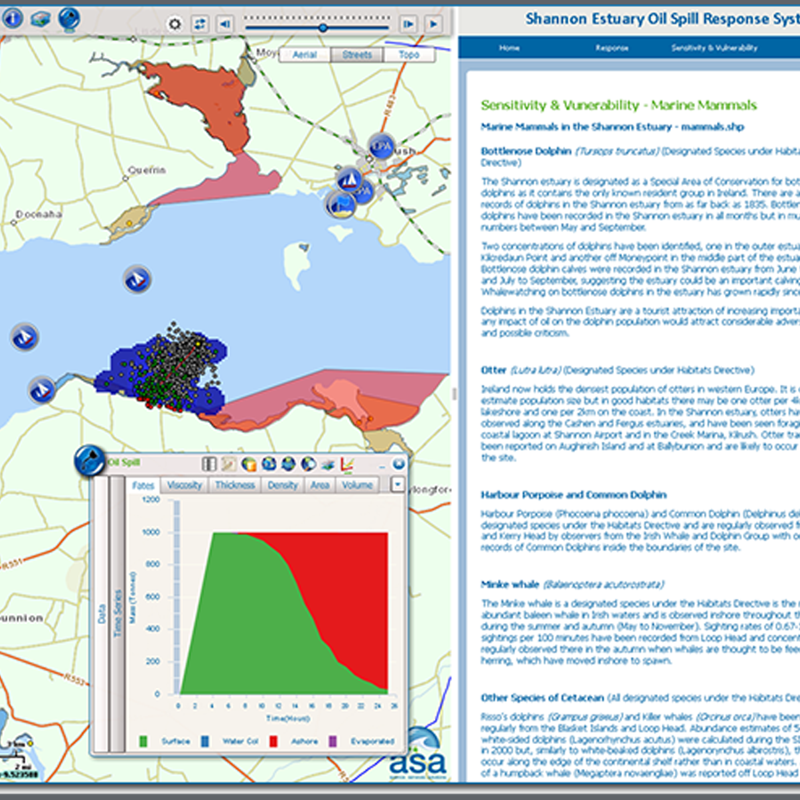The height and width of the screenshot is (800, 800).
Task: Switch to the Viscosity tab
Action: 185,485
